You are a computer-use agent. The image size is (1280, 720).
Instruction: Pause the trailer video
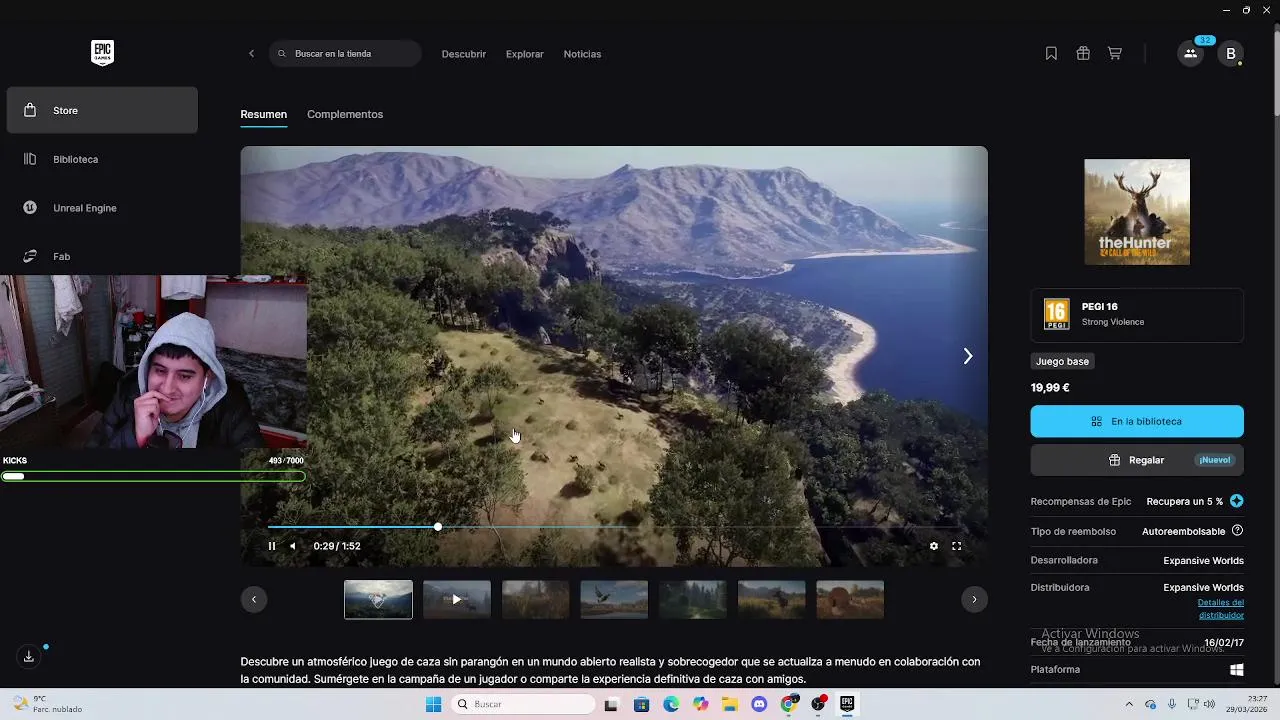point(271,546)
